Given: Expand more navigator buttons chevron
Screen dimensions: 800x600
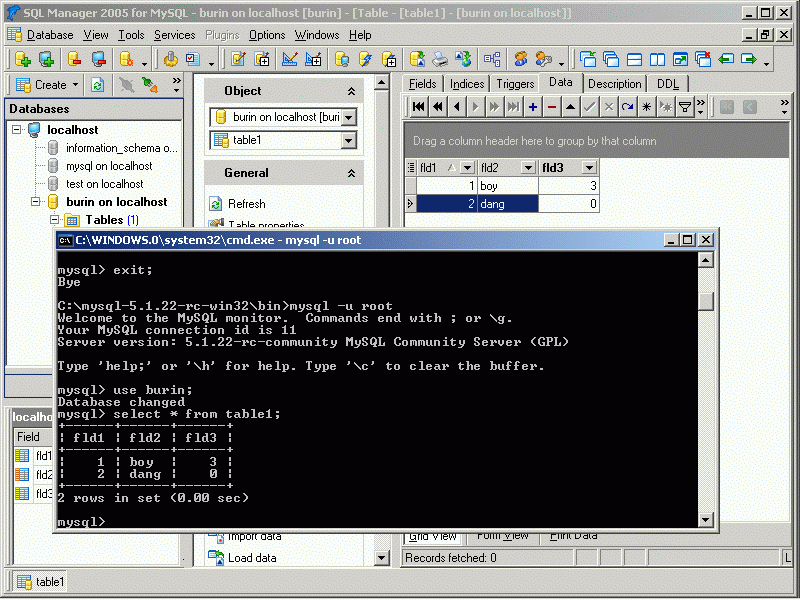Looking at the screenshot, I should pyautogui.click(x=701, y=107).
